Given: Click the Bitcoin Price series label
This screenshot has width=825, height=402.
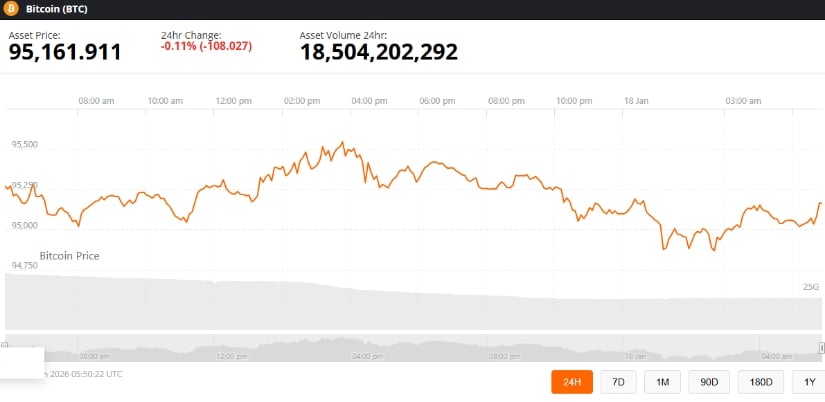Looking at the screenshot, I should point(69,256).
